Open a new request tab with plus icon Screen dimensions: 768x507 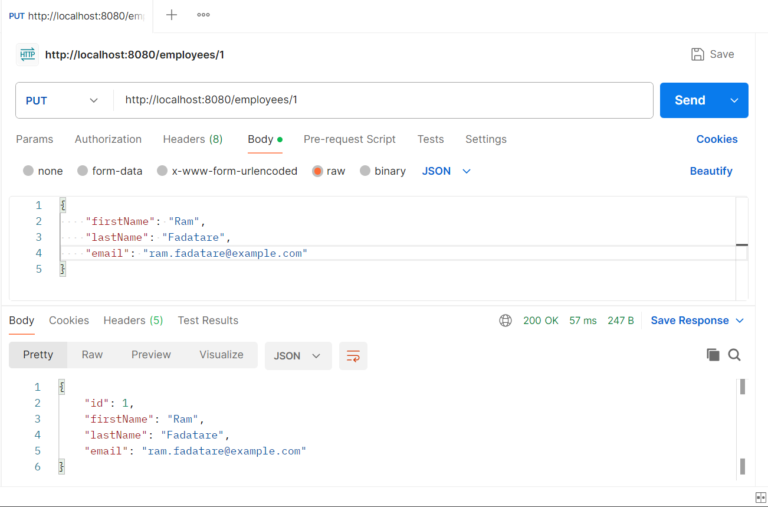[x=171, y=15]
